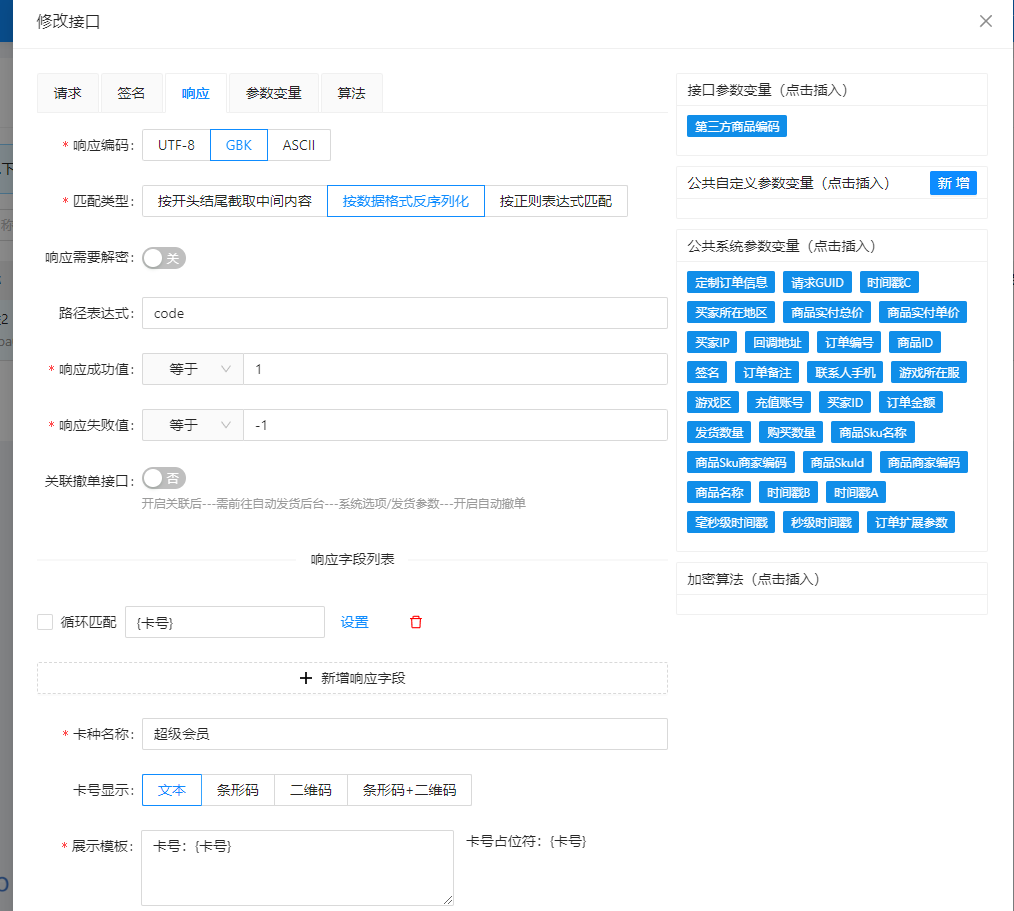Insert 充值账号 variable tag
Viewport: 1014px width, 911px height.
[779, 402]
